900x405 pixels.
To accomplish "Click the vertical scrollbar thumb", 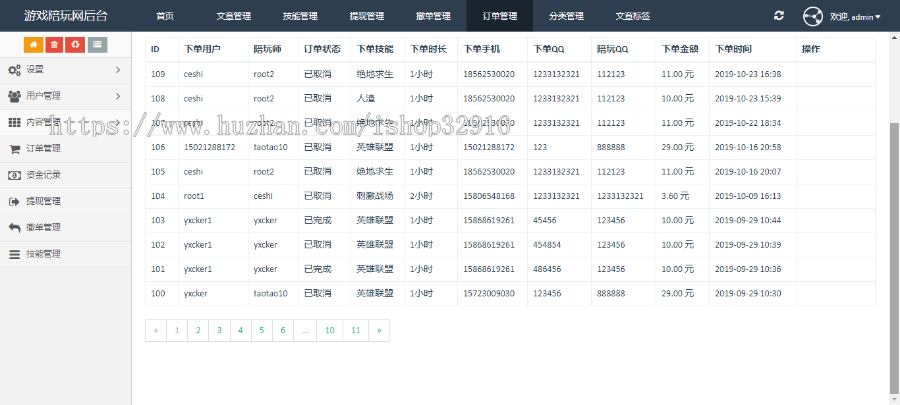I will [x=894, y=258].
